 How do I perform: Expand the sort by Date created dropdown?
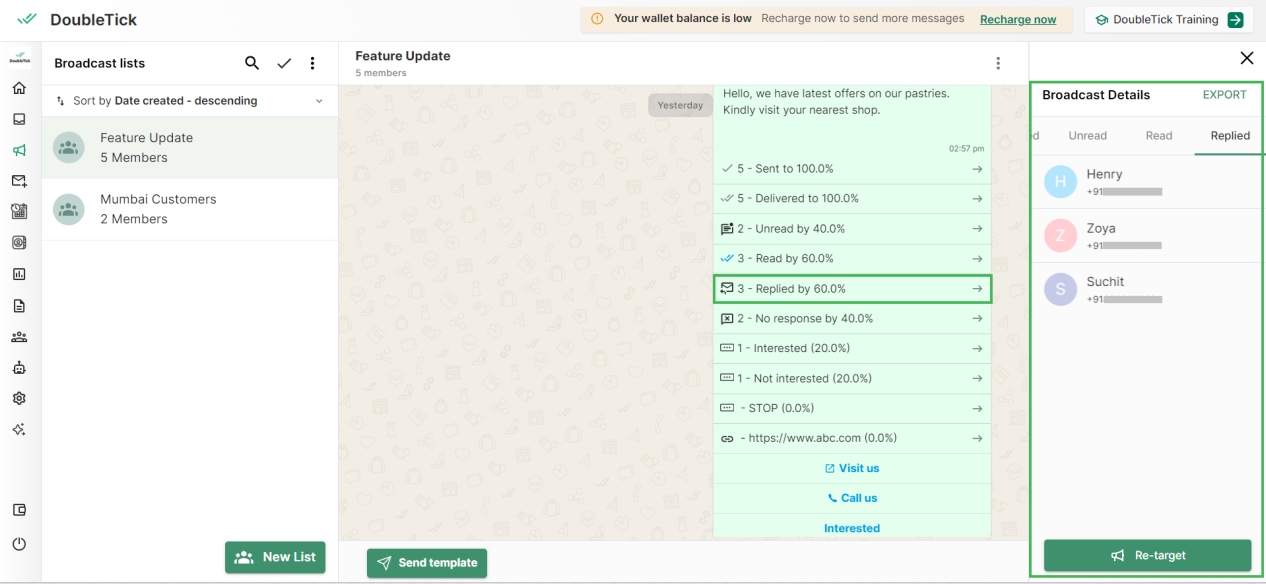coord(319,101)
